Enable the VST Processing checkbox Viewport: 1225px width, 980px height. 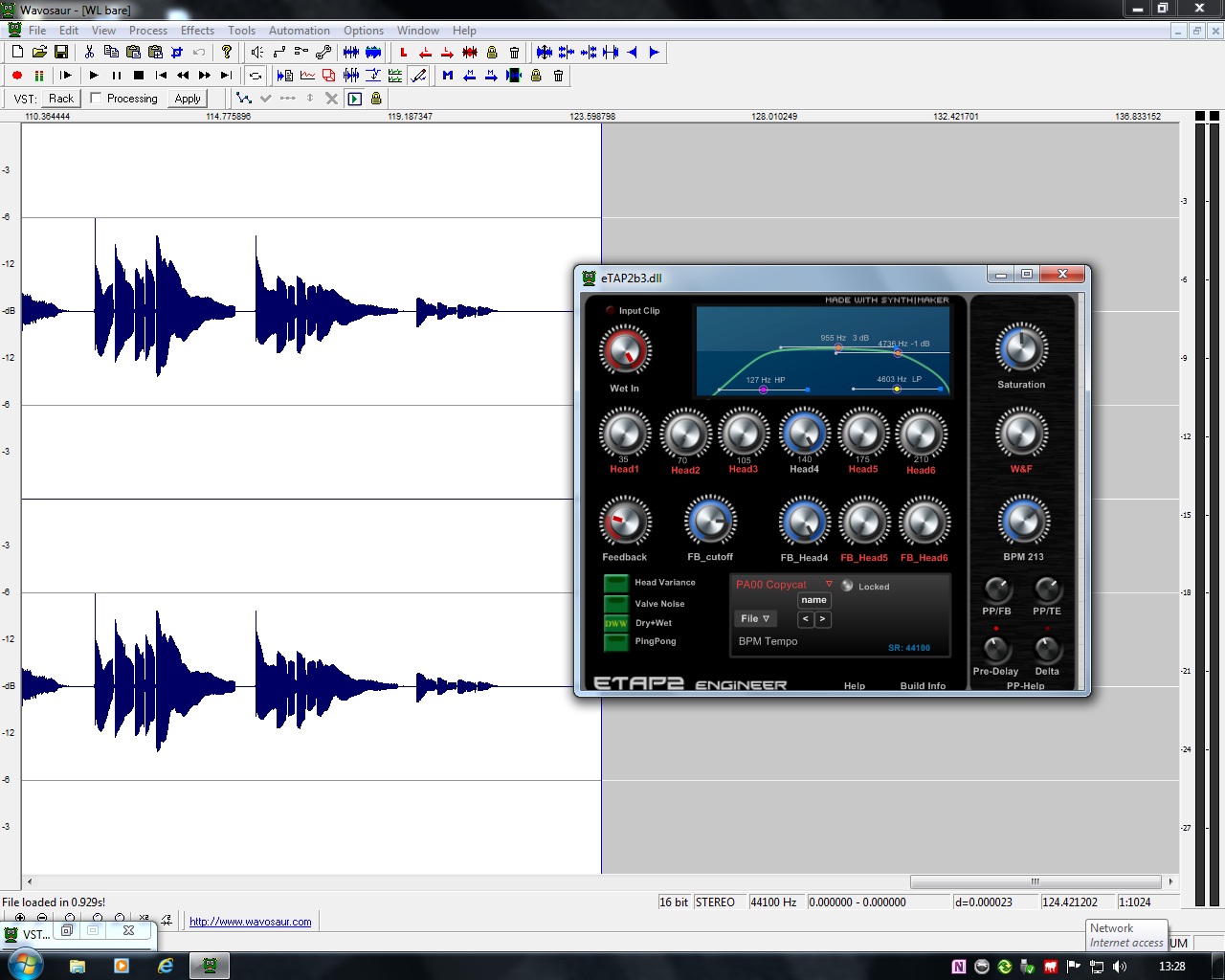pos(96,98)
